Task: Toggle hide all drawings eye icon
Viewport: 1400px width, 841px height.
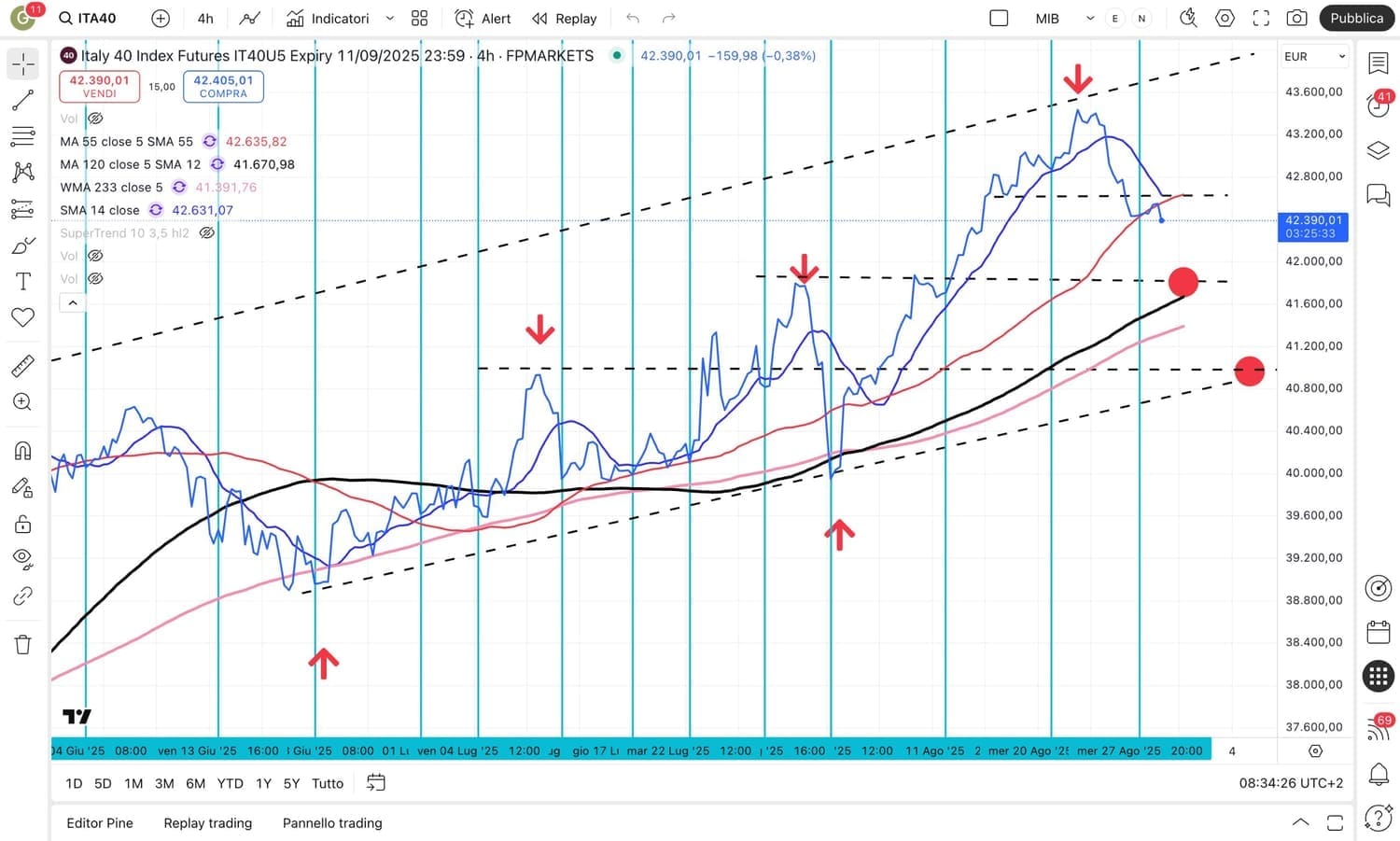Action: click(x=22, y=560)
